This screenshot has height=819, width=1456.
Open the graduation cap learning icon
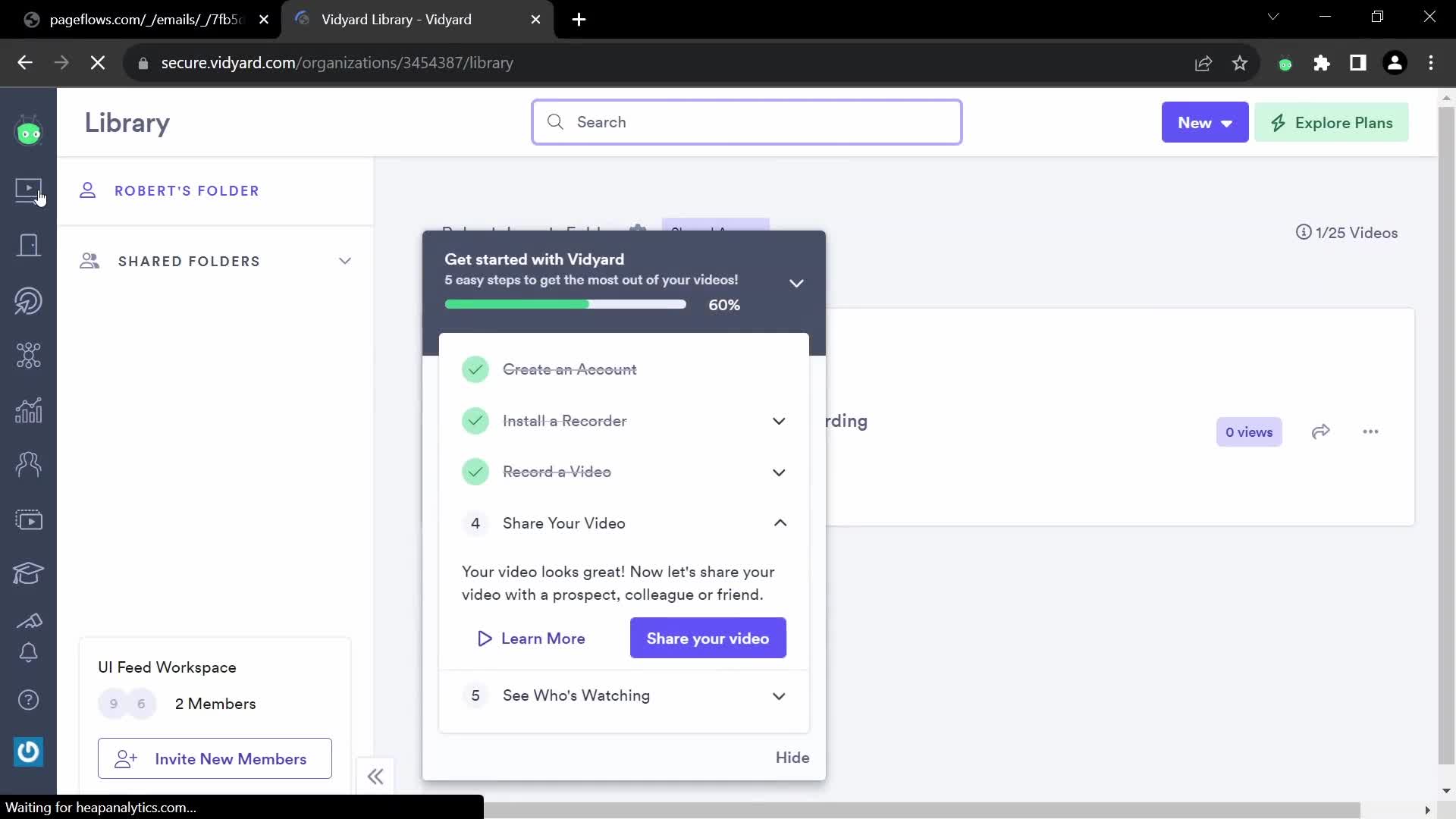[29, 573]
